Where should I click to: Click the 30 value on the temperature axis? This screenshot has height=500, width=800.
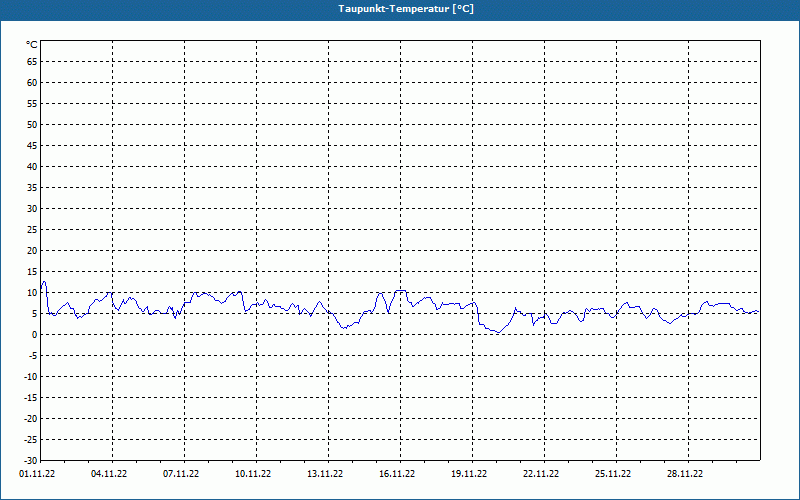click(32, 209)
